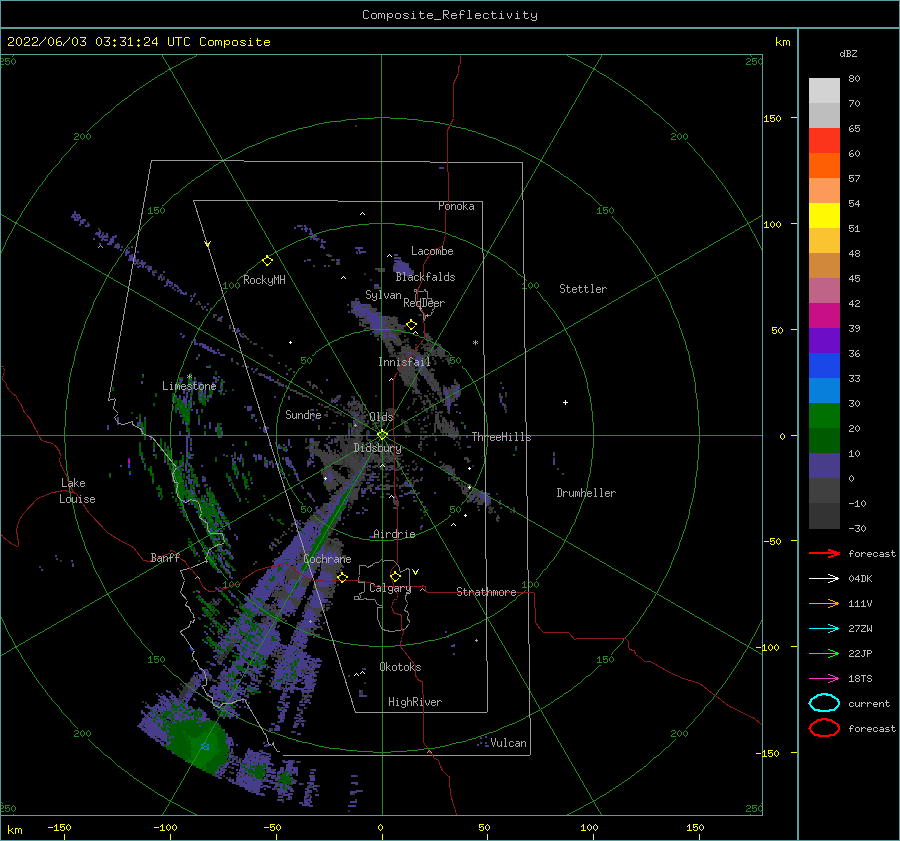The width and height of the screenshot is (900, 841).
Task: Click the yellow diamond marker below RedDeer
Action: [411, 325]
